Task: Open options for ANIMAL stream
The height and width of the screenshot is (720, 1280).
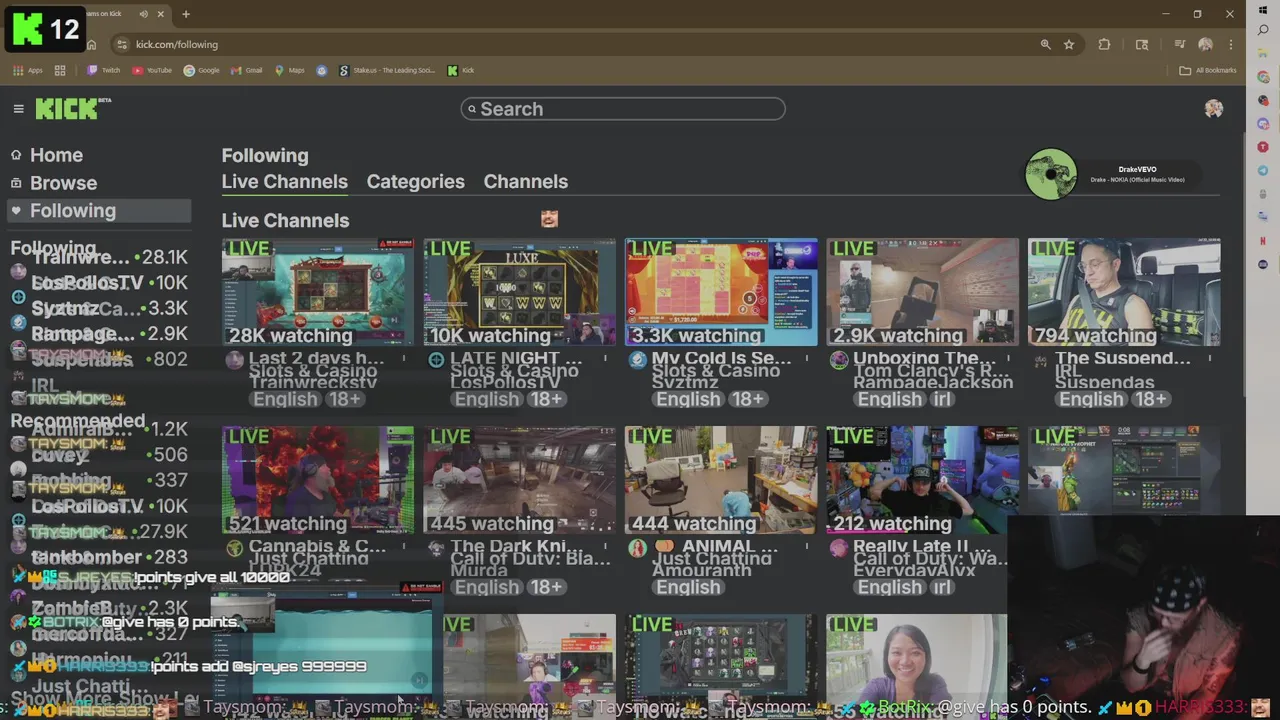Action: click(x=807, y=546)
